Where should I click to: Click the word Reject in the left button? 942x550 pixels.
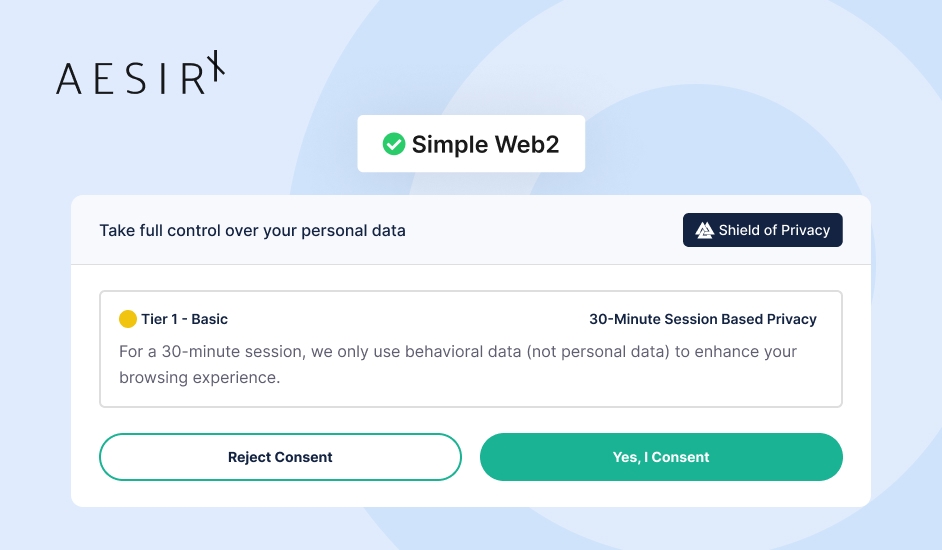tap(249, 457)
